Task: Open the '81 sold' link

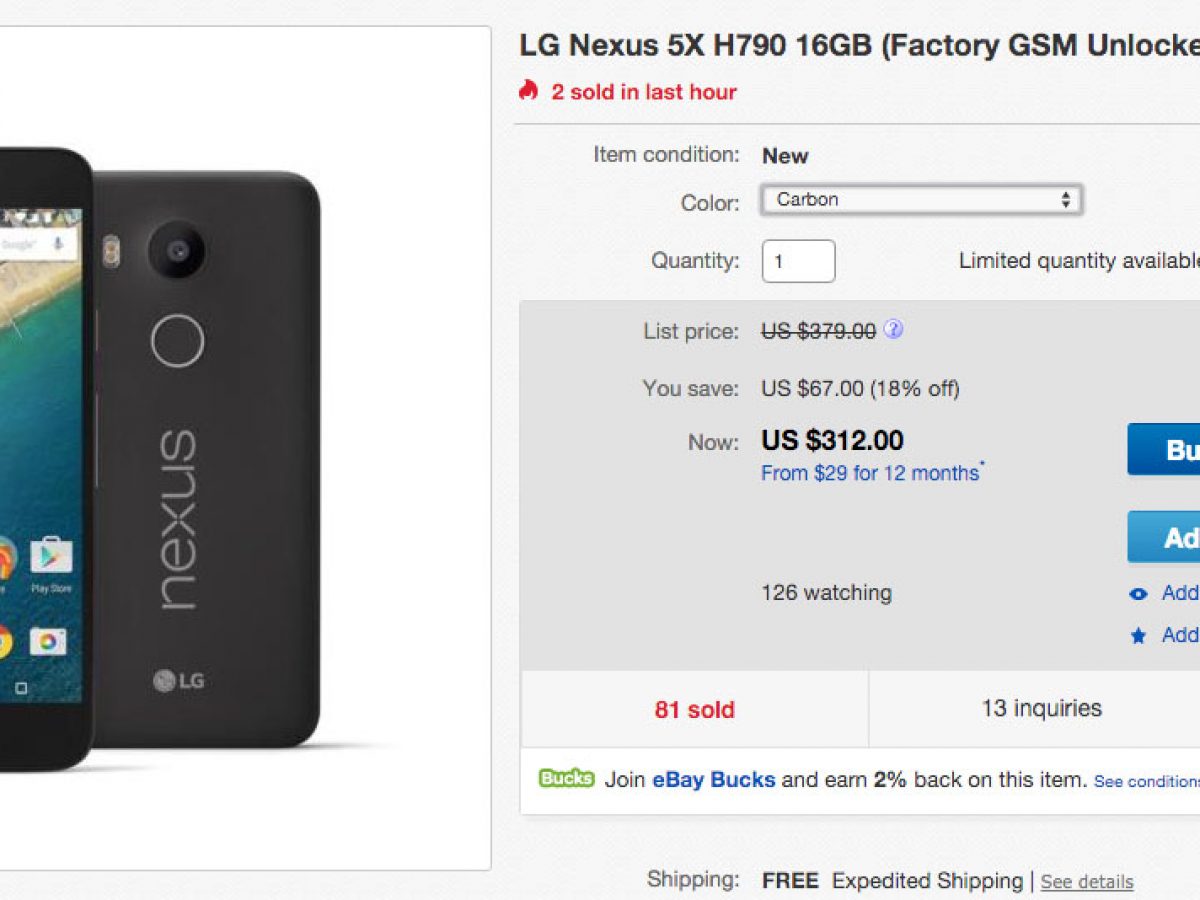Action: tap(694, 710)
